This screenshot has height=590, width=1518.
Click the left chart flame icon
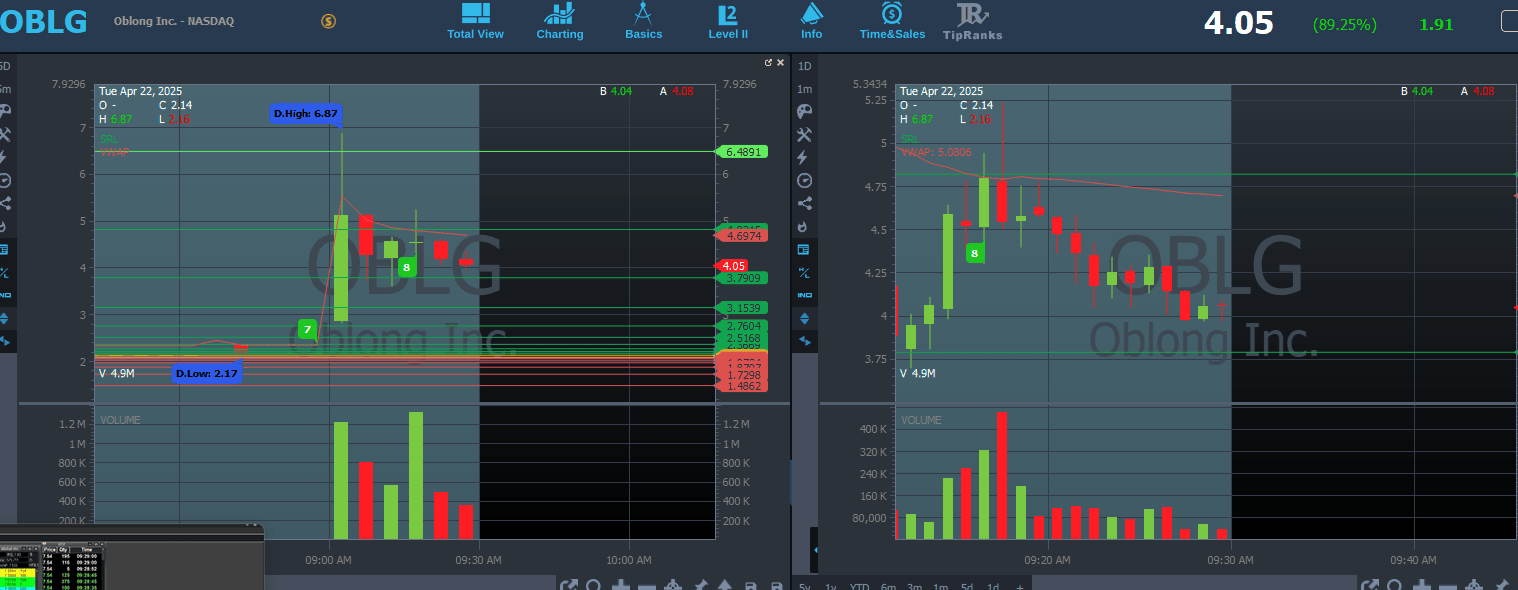(4, 226)
